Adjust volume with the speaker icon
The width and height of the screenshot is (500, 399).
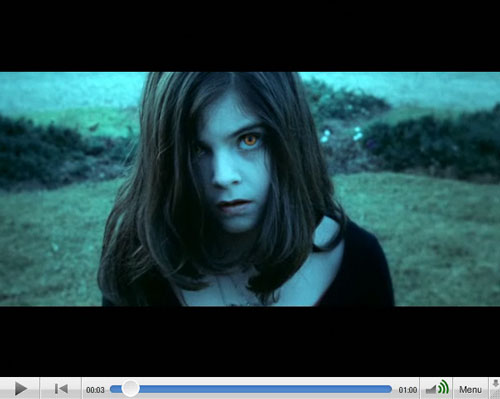tap(437, 388)
